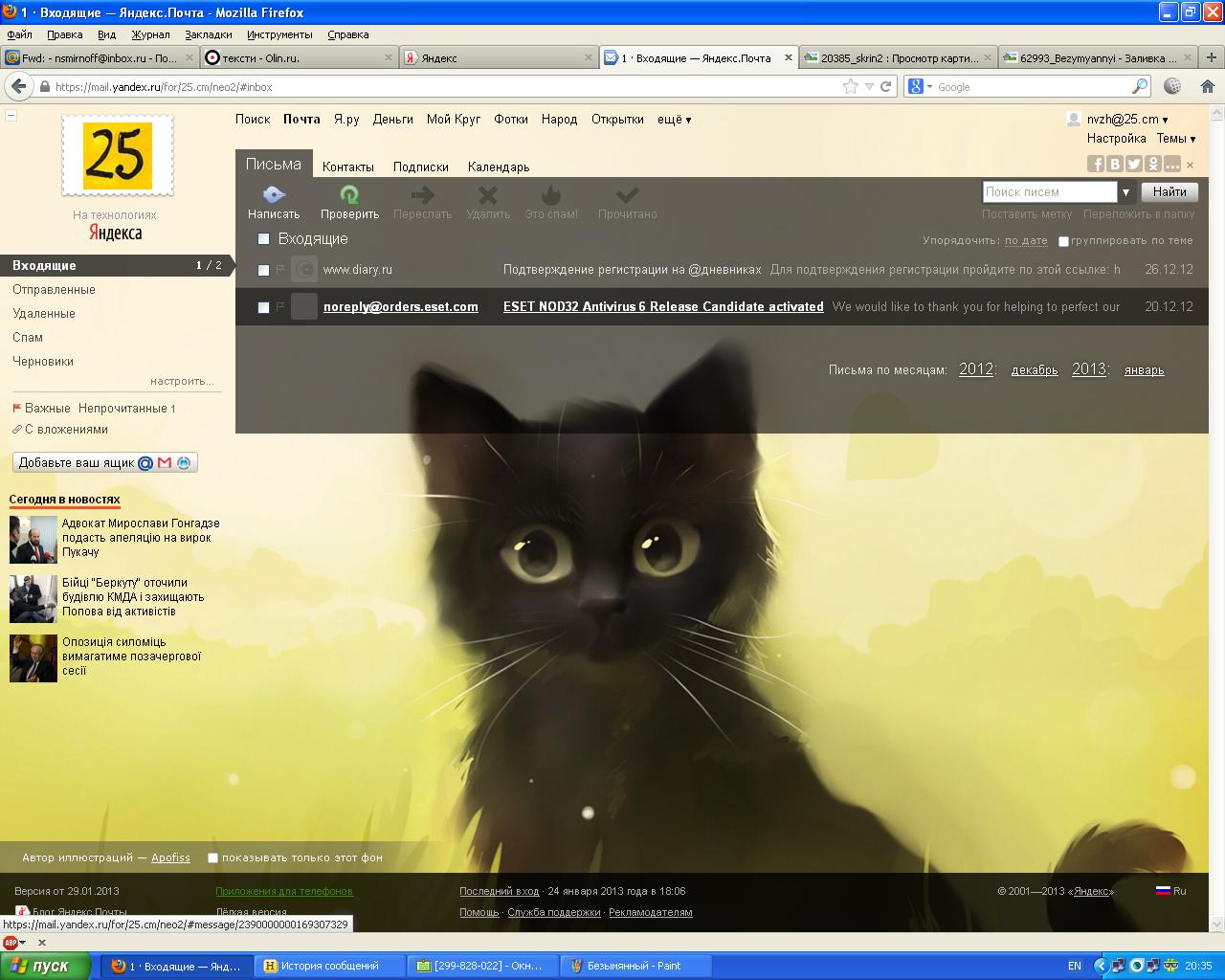Flag the noreply@orders.eset.com message as important
Screen dimensions: 1225x980
tap(280, 307)
